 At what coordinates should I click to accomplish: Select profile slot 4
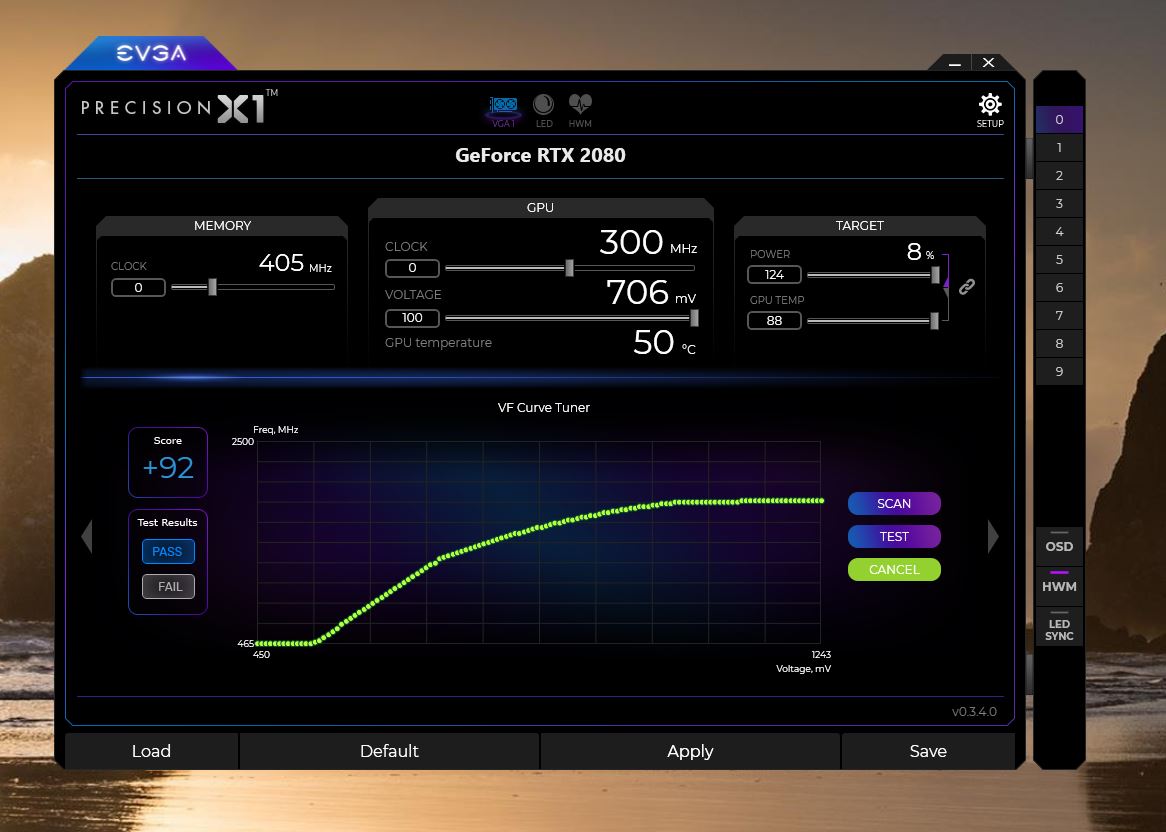1059,231
